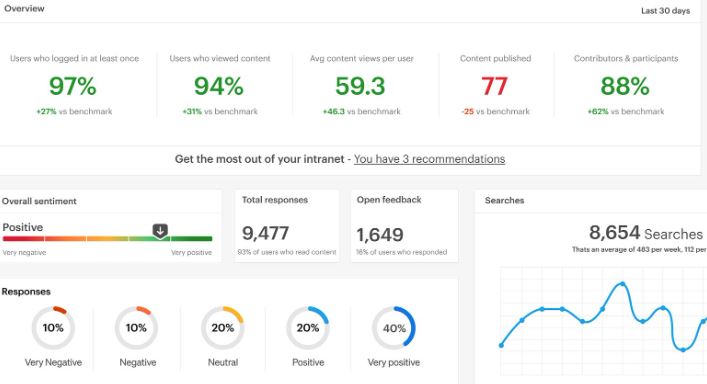This screenshot has width=707, height=384.
Task: Click the first data point of searches line
Action: (x=501, y=345)
